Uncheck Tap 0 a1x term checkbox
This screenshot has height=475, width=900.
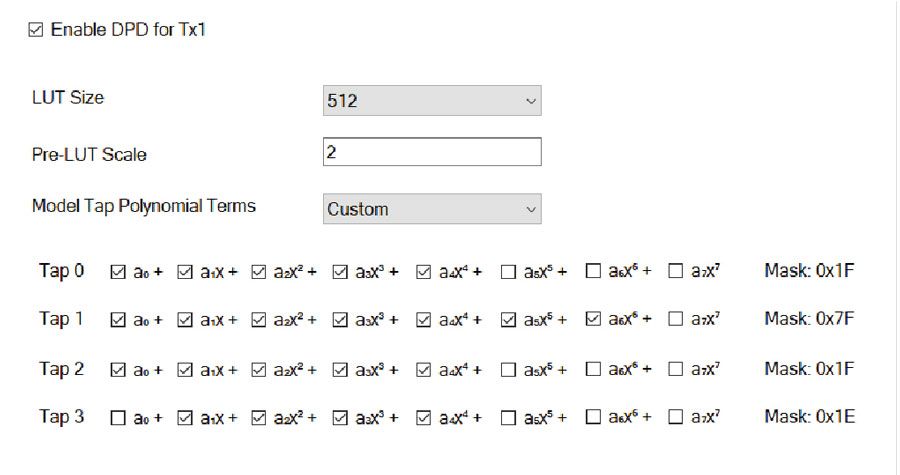tap(184, 271)
